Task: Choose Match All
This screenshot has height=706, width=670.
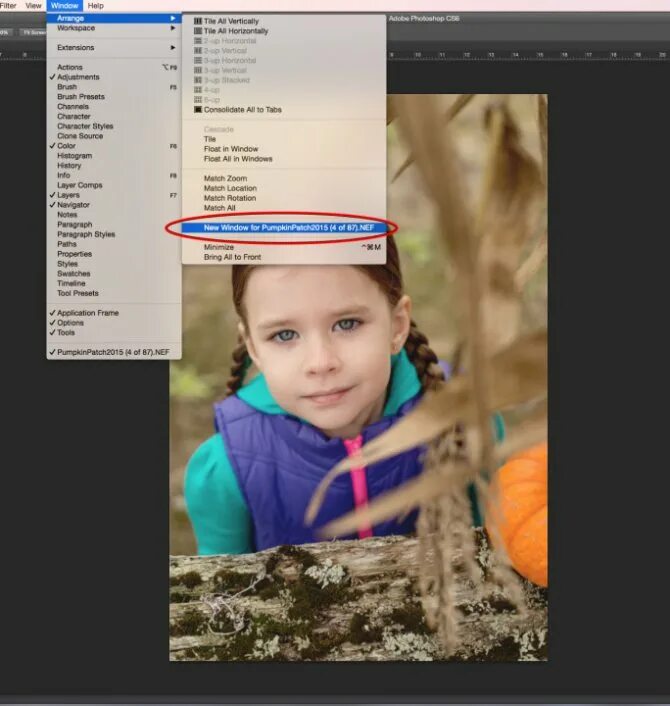Action: [284, 208]
